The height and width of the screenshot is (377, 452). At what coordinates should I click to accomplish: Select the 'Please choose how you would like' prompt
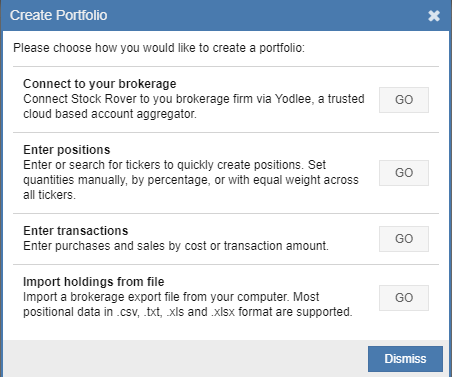[159, 48]
